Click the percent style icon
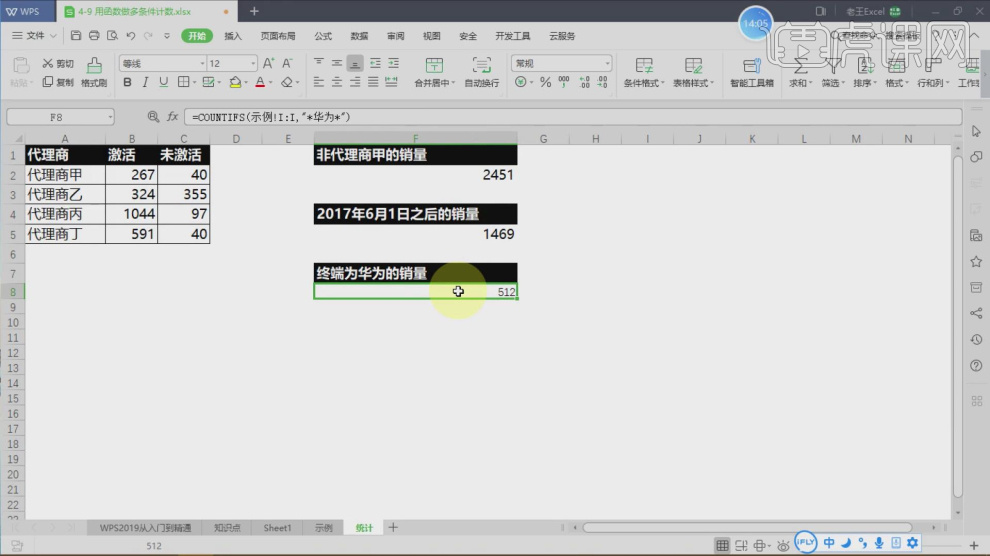 (x=545, y=83)
